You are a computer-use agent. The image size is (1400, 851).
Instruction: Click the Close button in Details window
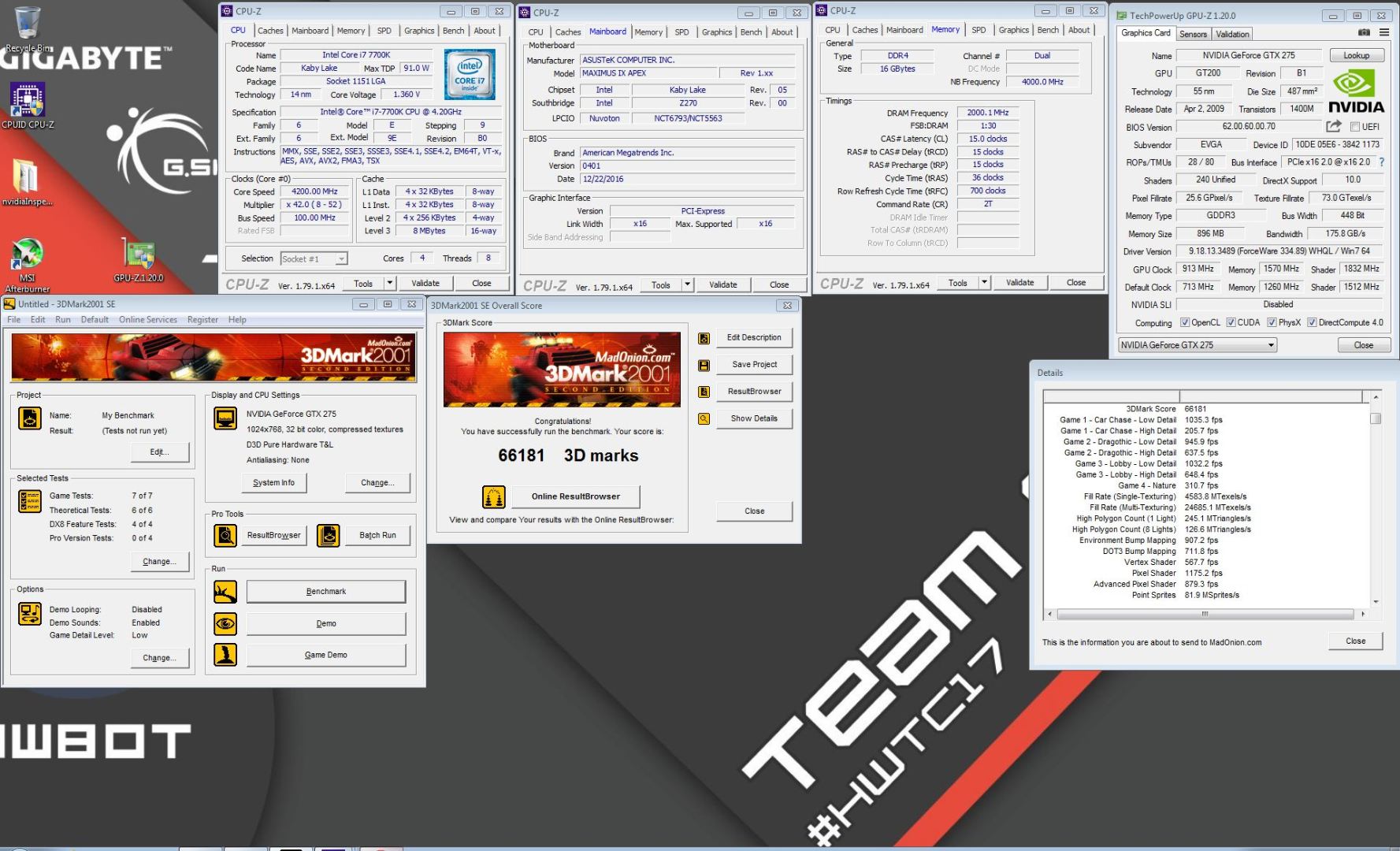point(1355,641)
